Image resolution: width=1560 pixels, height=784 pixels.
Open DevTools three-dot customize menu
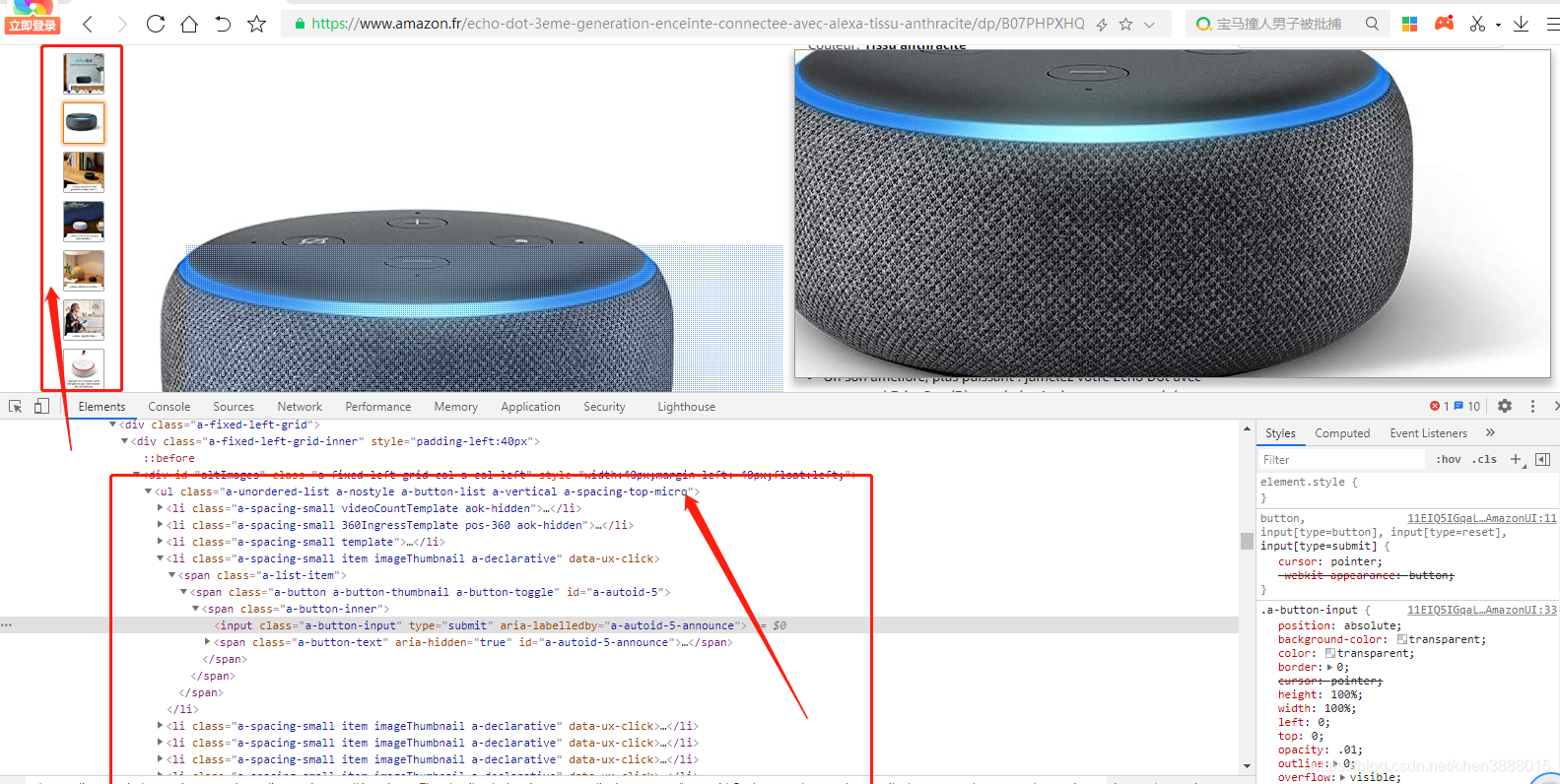click(x=1532, y=406)
